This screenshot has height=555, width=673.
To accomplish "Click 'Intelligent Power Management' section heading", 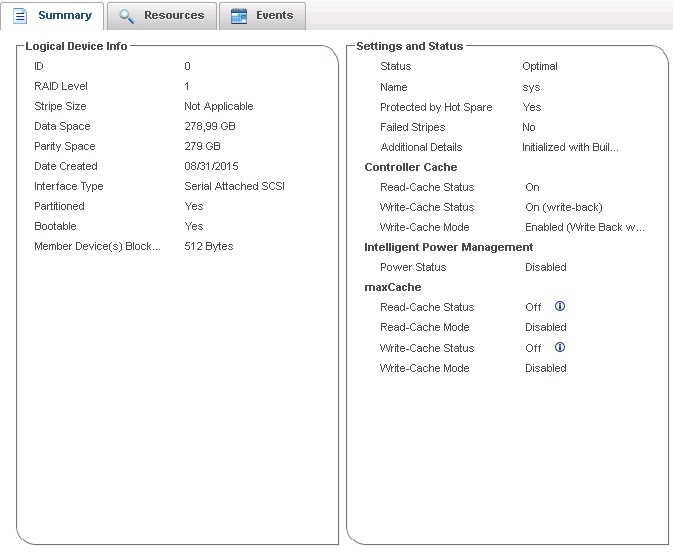I will [x=448, y=247].
